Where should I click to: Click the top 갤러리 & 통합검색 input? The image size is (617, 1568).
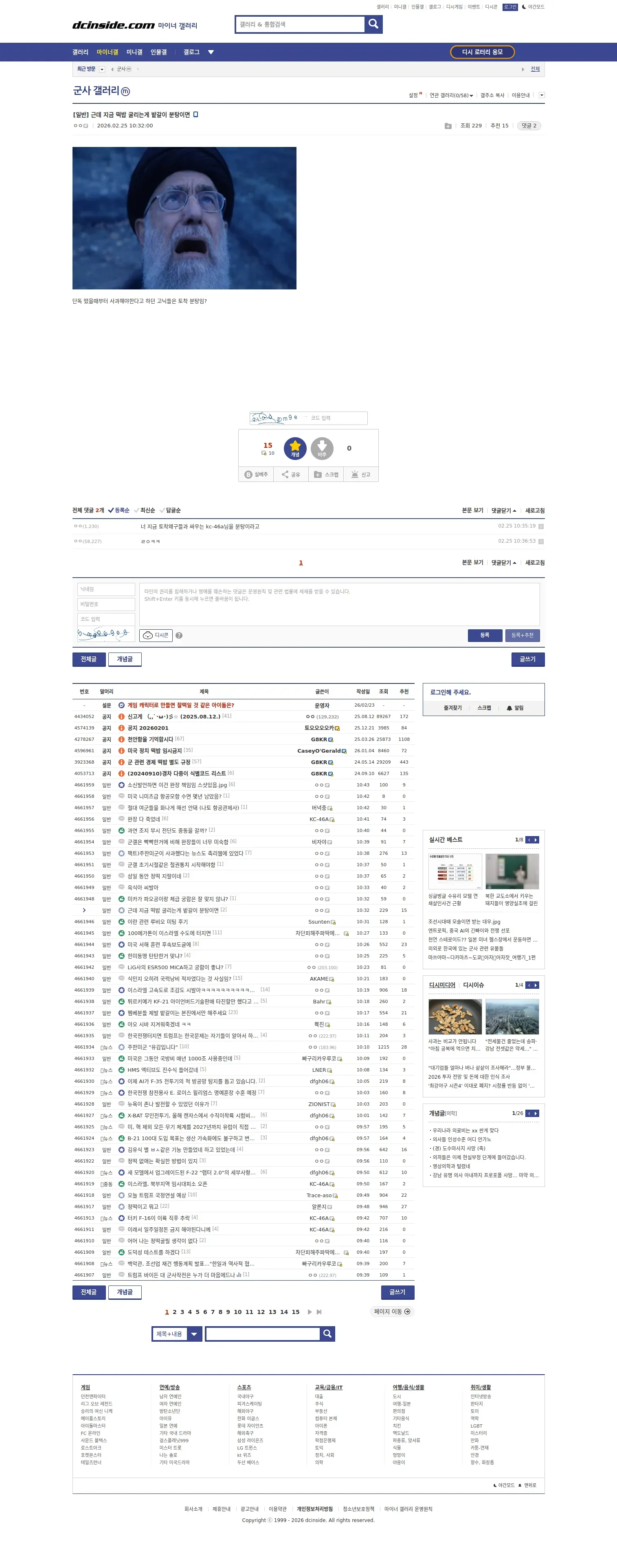(x=300, y=24)
